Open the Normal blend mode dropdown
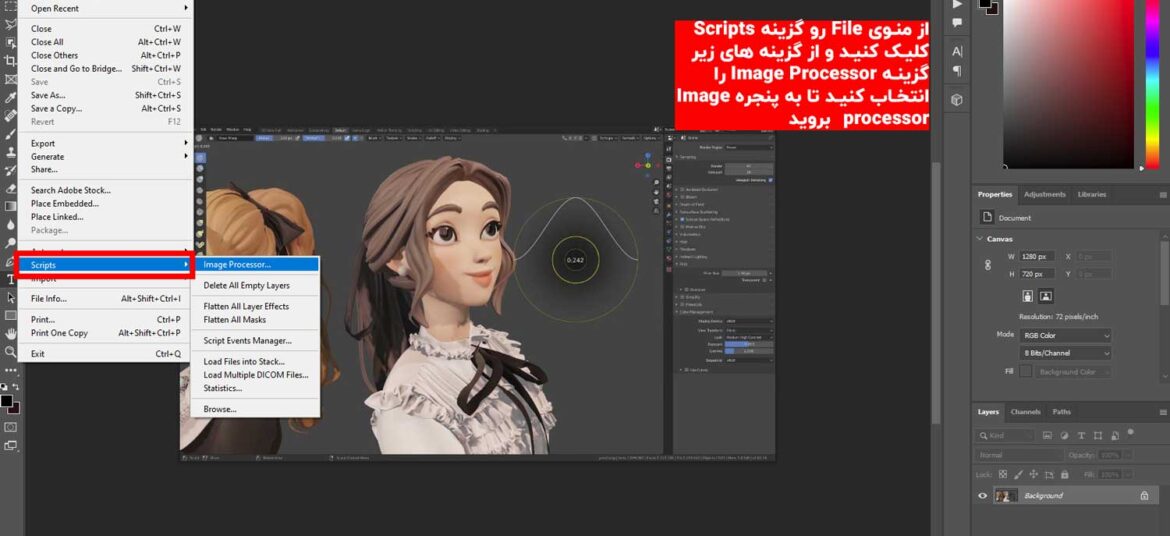This screenshot has height=536, width=1170. tap(1019, 455)
